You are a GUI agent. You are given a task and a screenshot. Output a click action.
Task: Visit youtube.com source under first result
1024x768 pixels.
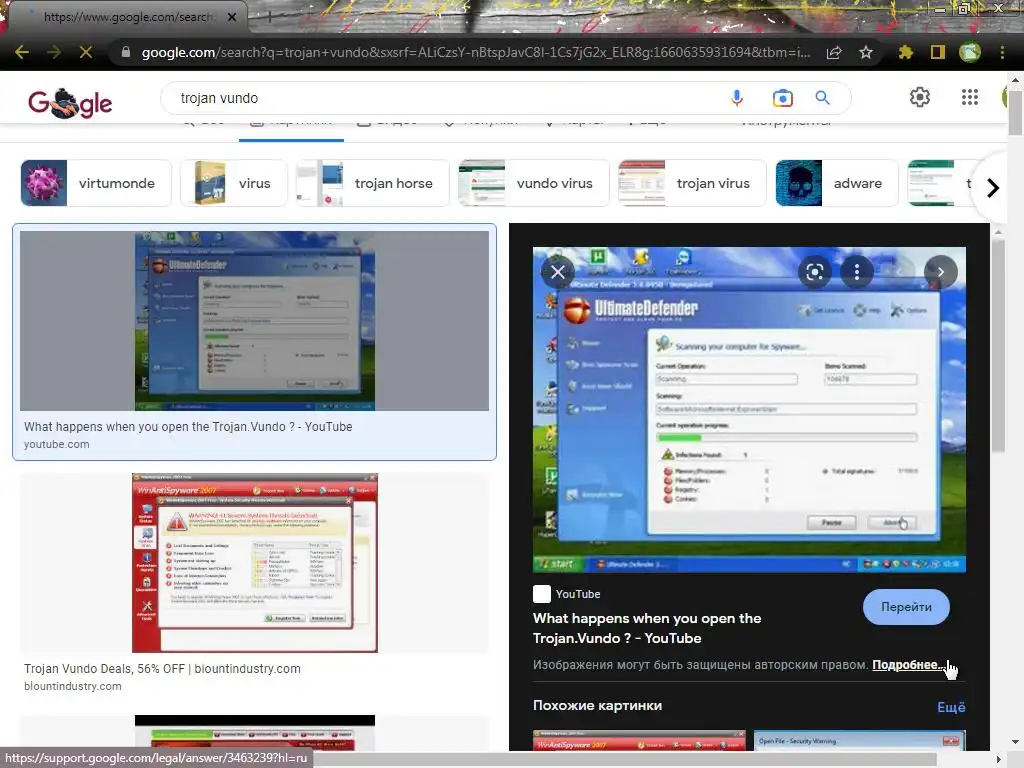(57, 444)
